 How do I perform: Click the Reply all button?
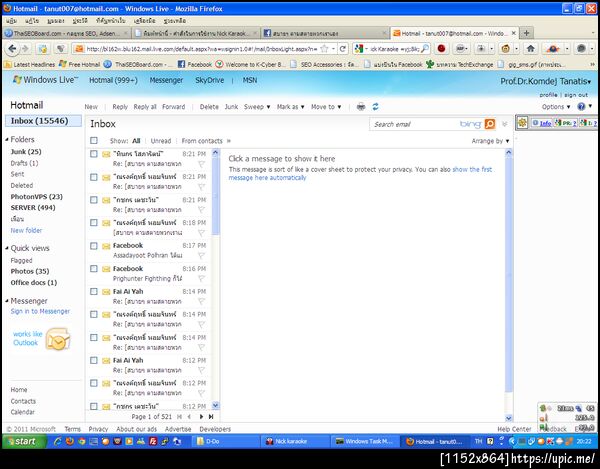click(x=145, y=107)
